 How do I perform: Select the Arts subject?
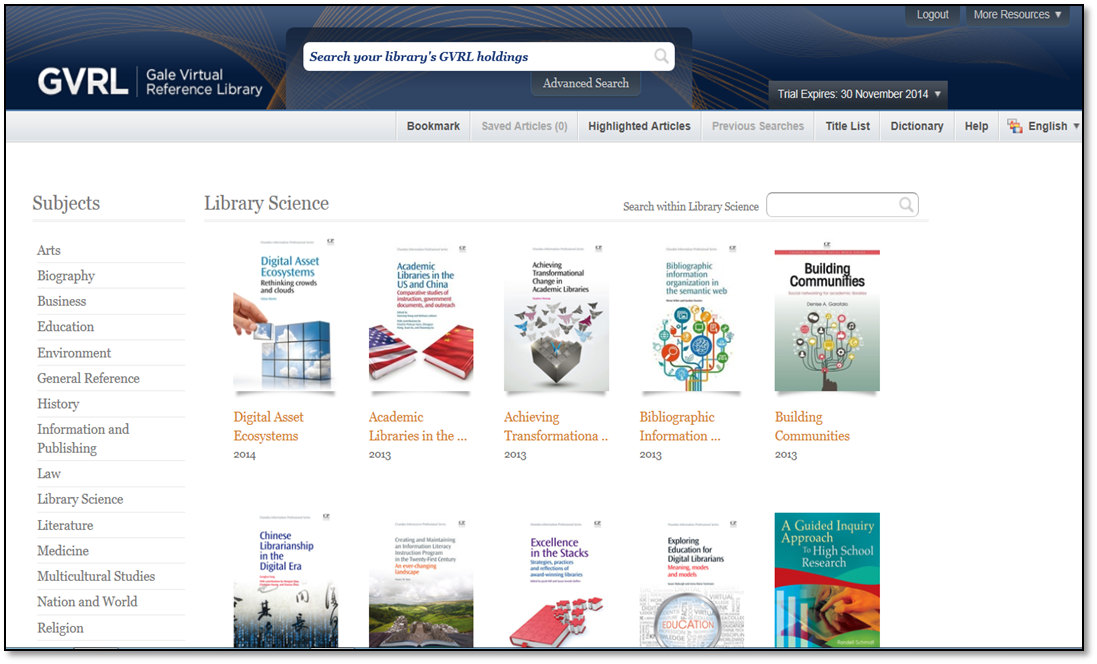click(49, 250)
